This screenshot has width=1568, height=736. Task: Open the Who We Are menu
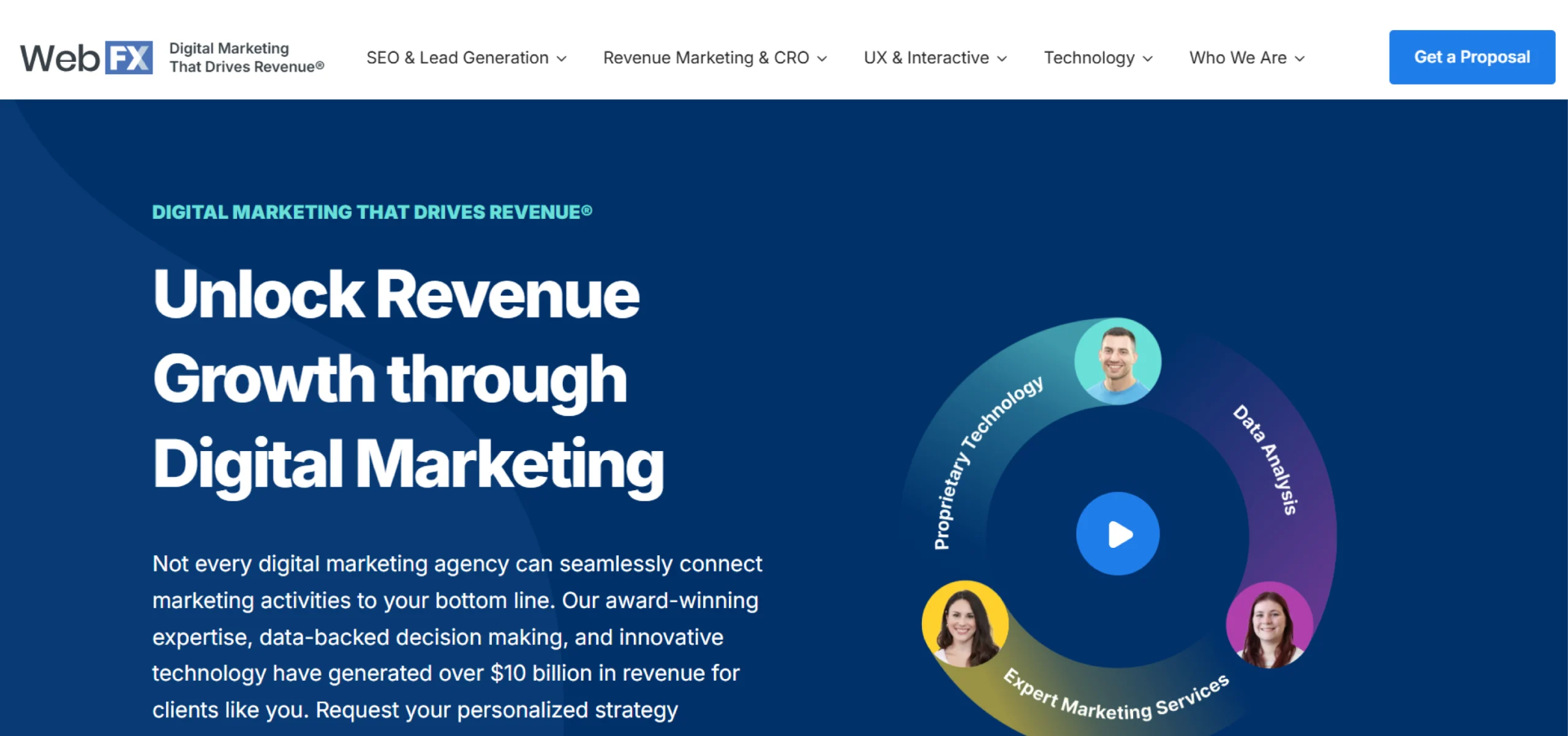click(x=1237, y=58)
